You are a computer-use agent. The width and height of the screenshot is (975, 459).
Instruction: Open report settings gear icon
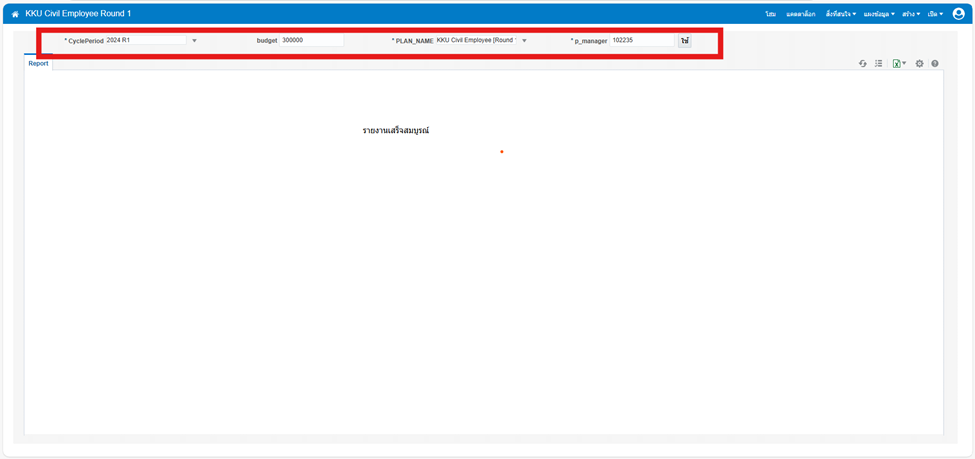click(x=920, y=64)
